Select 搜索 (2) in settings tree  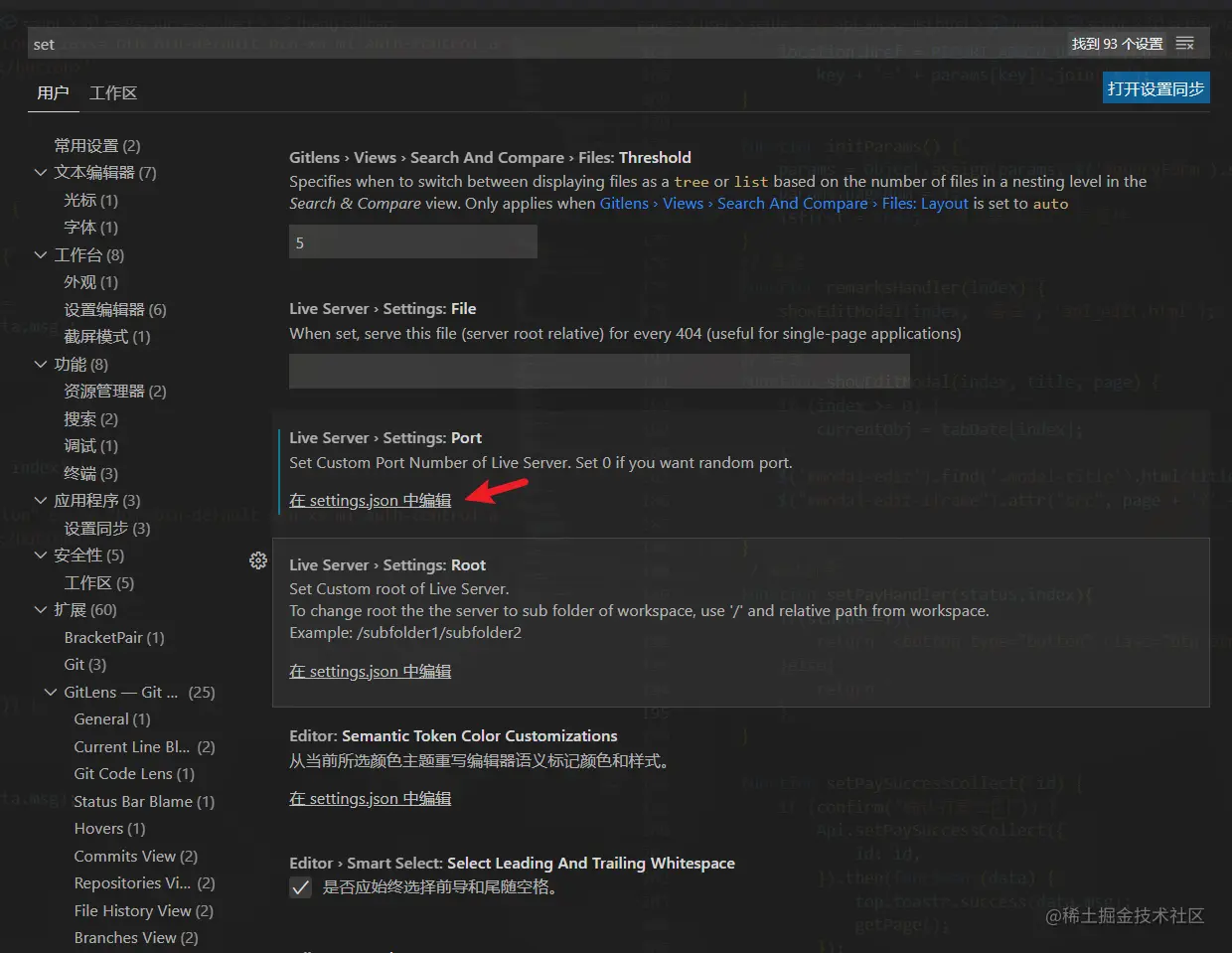pyautogui.click(x=90, y=418)
